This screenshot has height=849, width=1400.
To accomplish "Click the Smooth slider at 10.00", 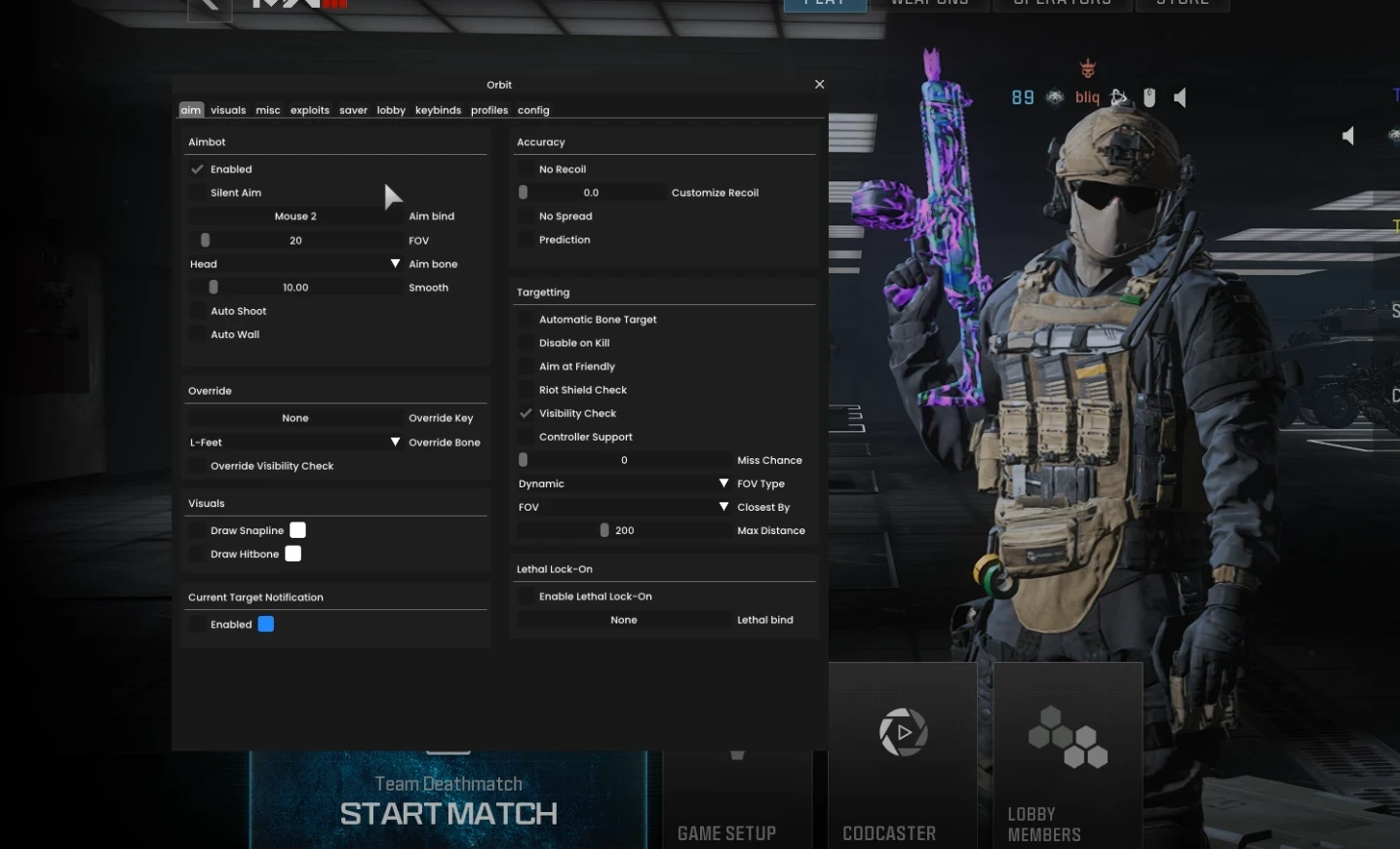I will (295, 288).
